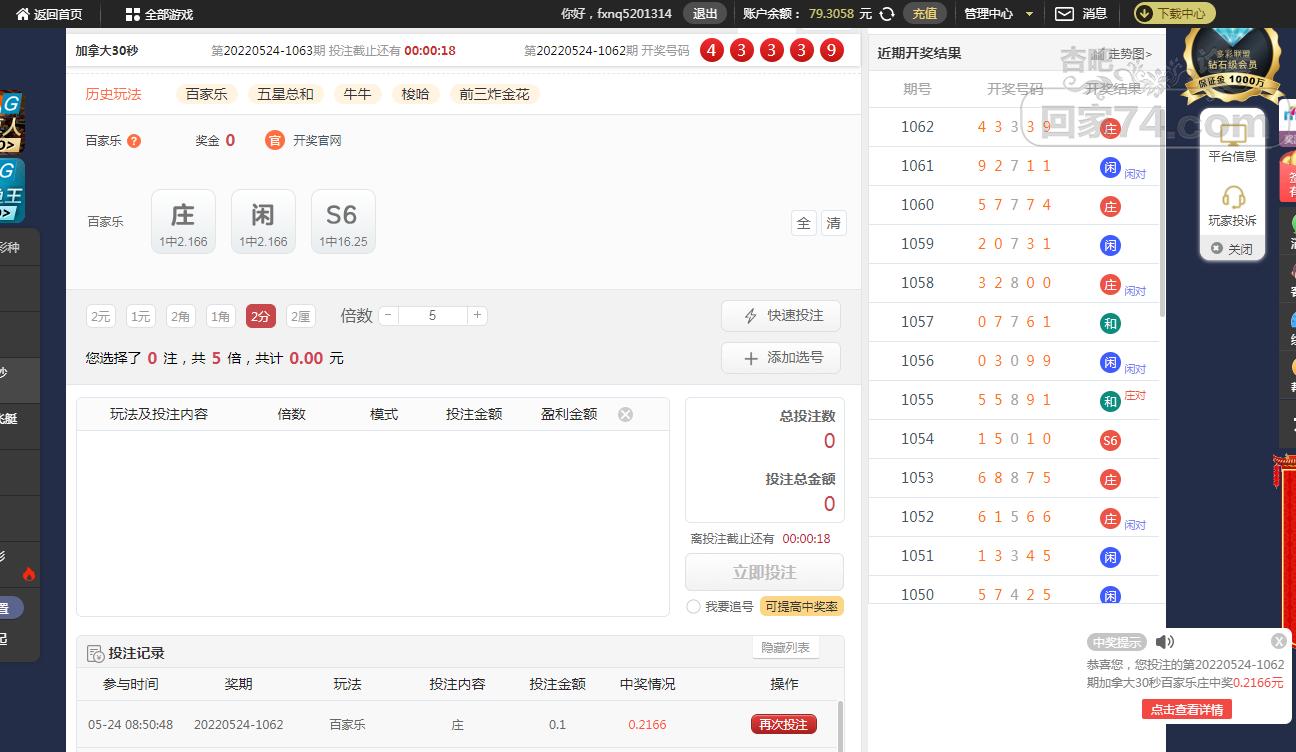The image size is (1296, 752).
Task: Click the balance refresh icon
Action: 886,14
